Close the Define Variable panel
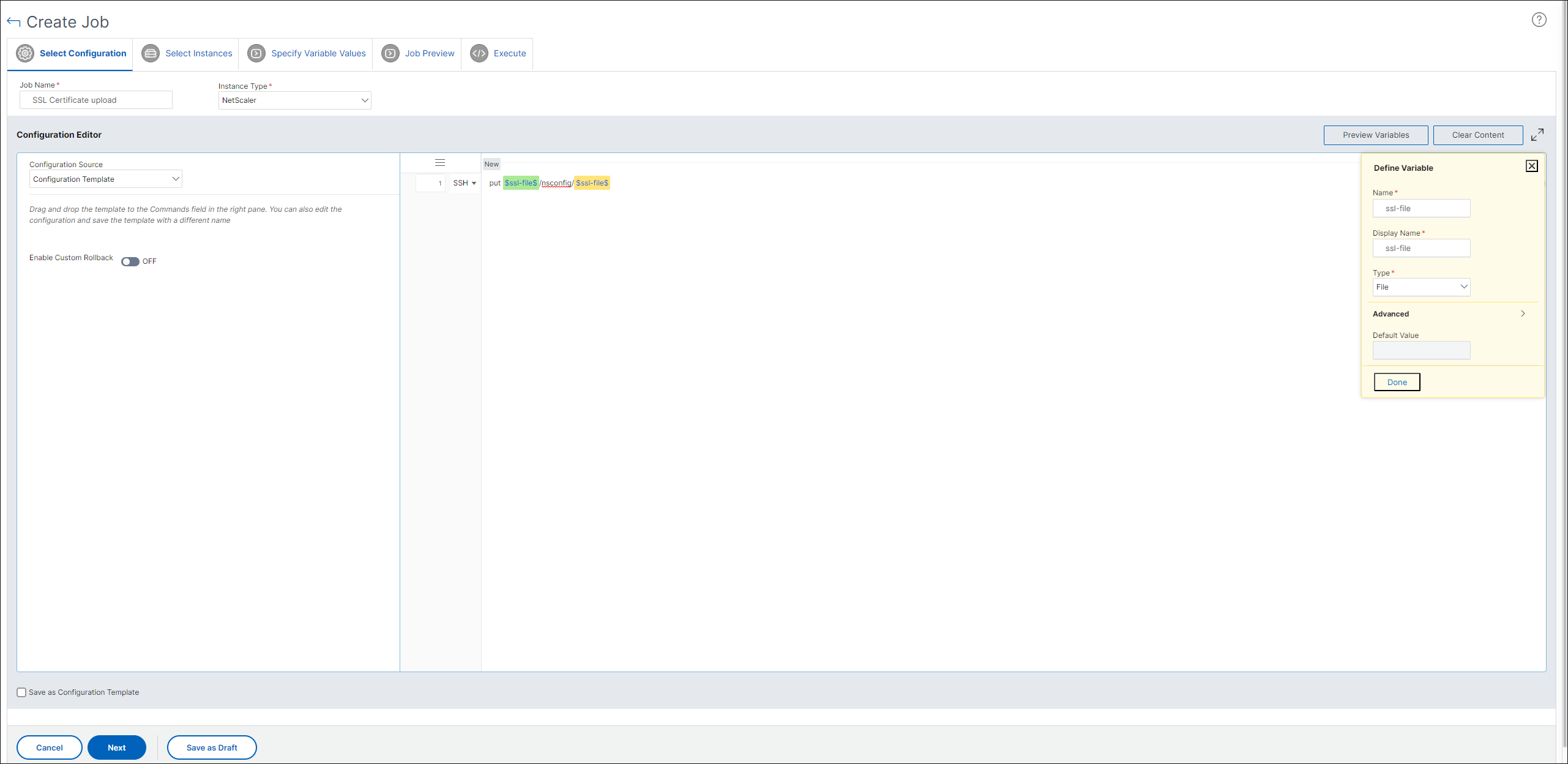This screenshot has height=764, width=1568. point(1531,166)
